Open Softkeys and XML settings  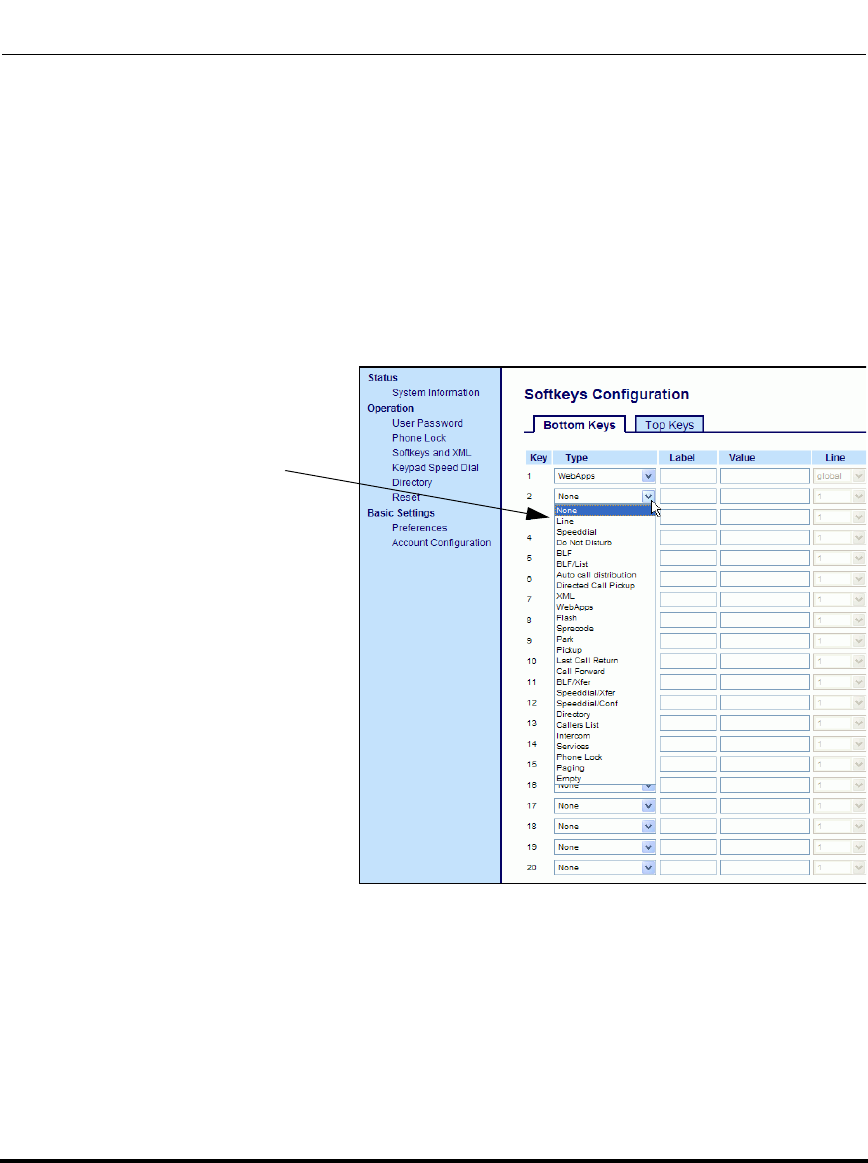(x=431, y=452)
